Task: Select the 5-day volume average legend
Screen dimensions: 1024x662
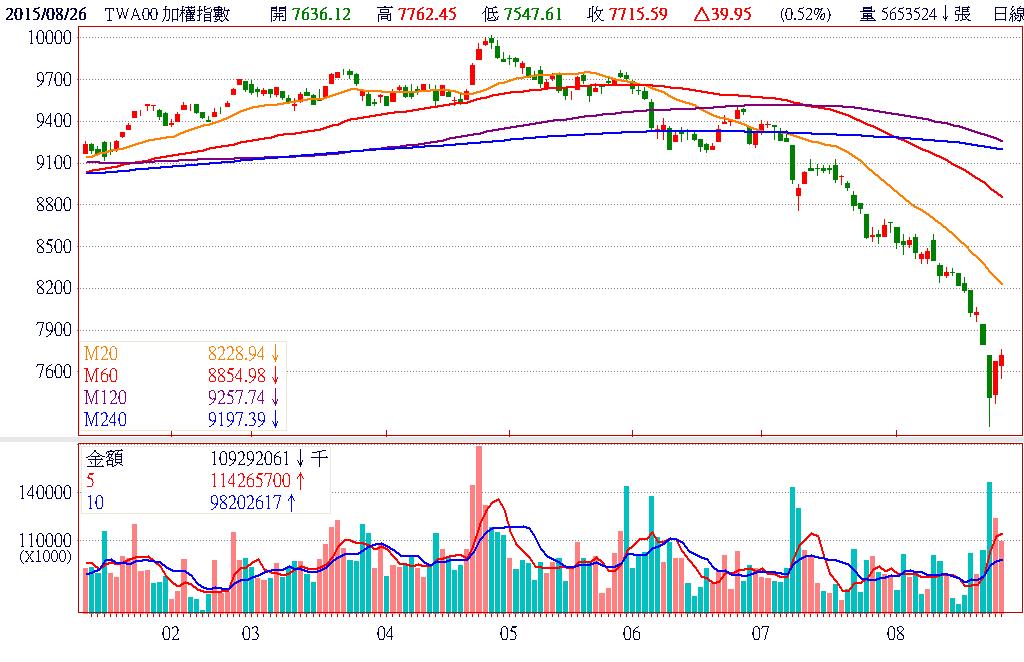Action: pos(92,480)
